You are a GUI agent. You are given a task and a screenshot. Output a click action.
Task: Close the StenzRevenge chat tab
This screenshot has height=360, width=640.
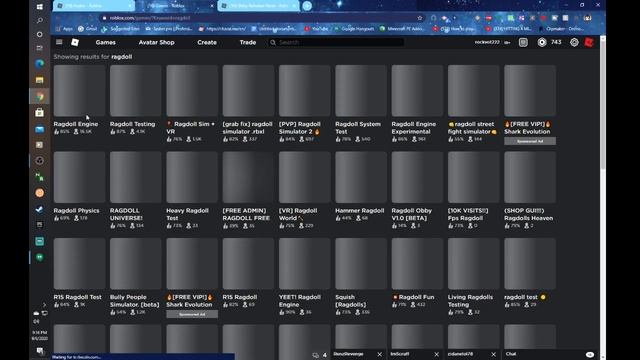pos(380,354)
